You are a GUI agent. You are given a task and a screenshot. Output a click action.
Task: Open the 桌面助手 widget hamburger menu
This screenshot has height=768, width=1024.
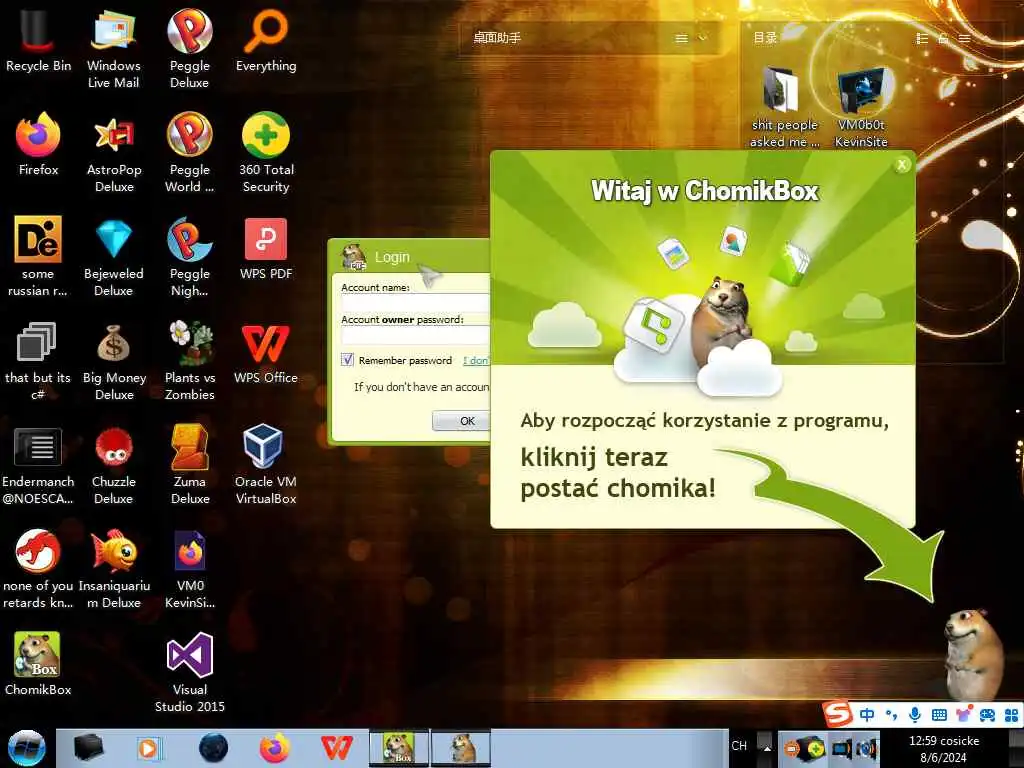[681, 39]
